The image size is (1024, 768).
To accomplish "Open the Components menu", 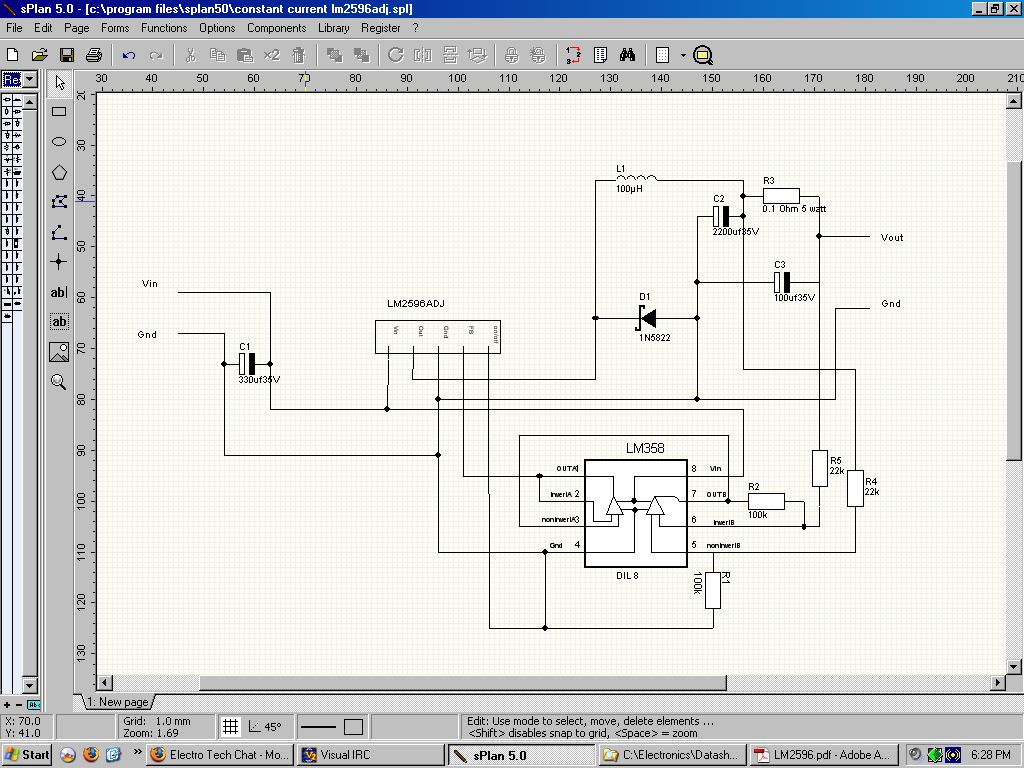I will [x=276, y=28].
